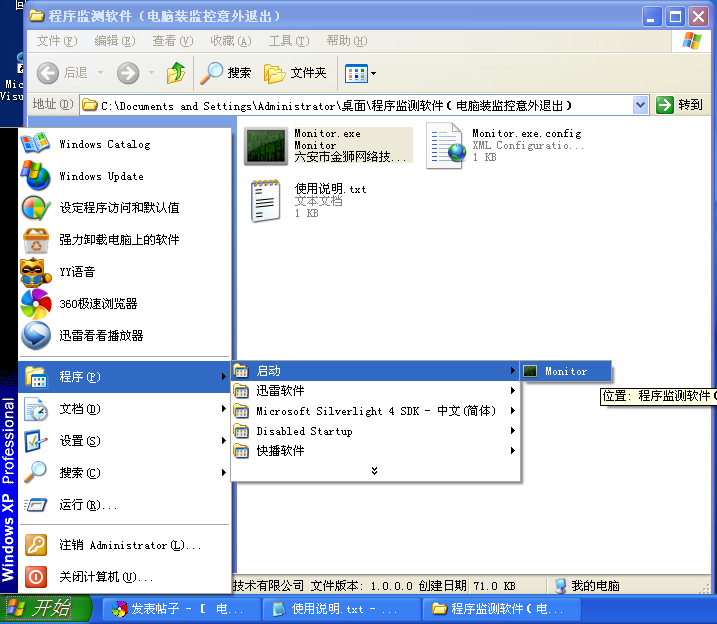717x624 pixels.
Task: Open the Back history dropdown arrow
Action: pyautogui.click(x=100, y=73)
